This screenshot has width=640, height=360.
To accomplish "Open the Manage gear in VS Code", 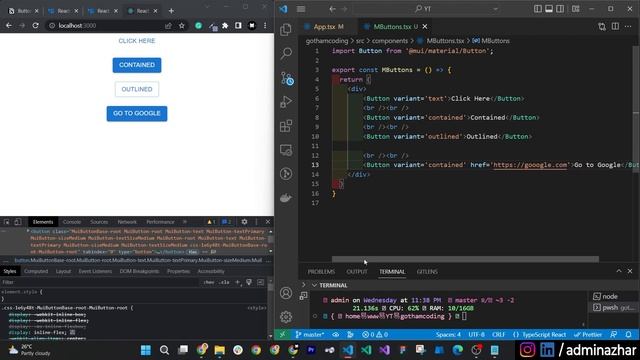I will point(286,317).
